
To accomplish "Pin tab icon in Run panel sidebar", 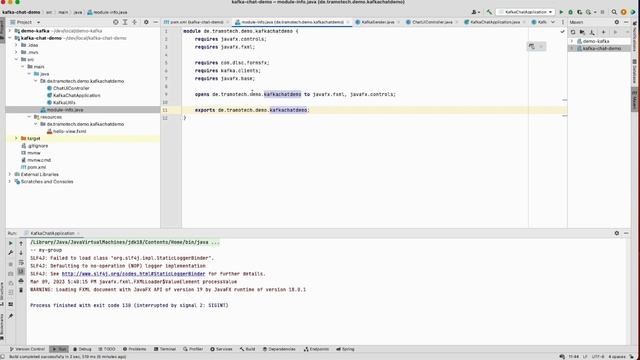I will click(x=11, y=316).
